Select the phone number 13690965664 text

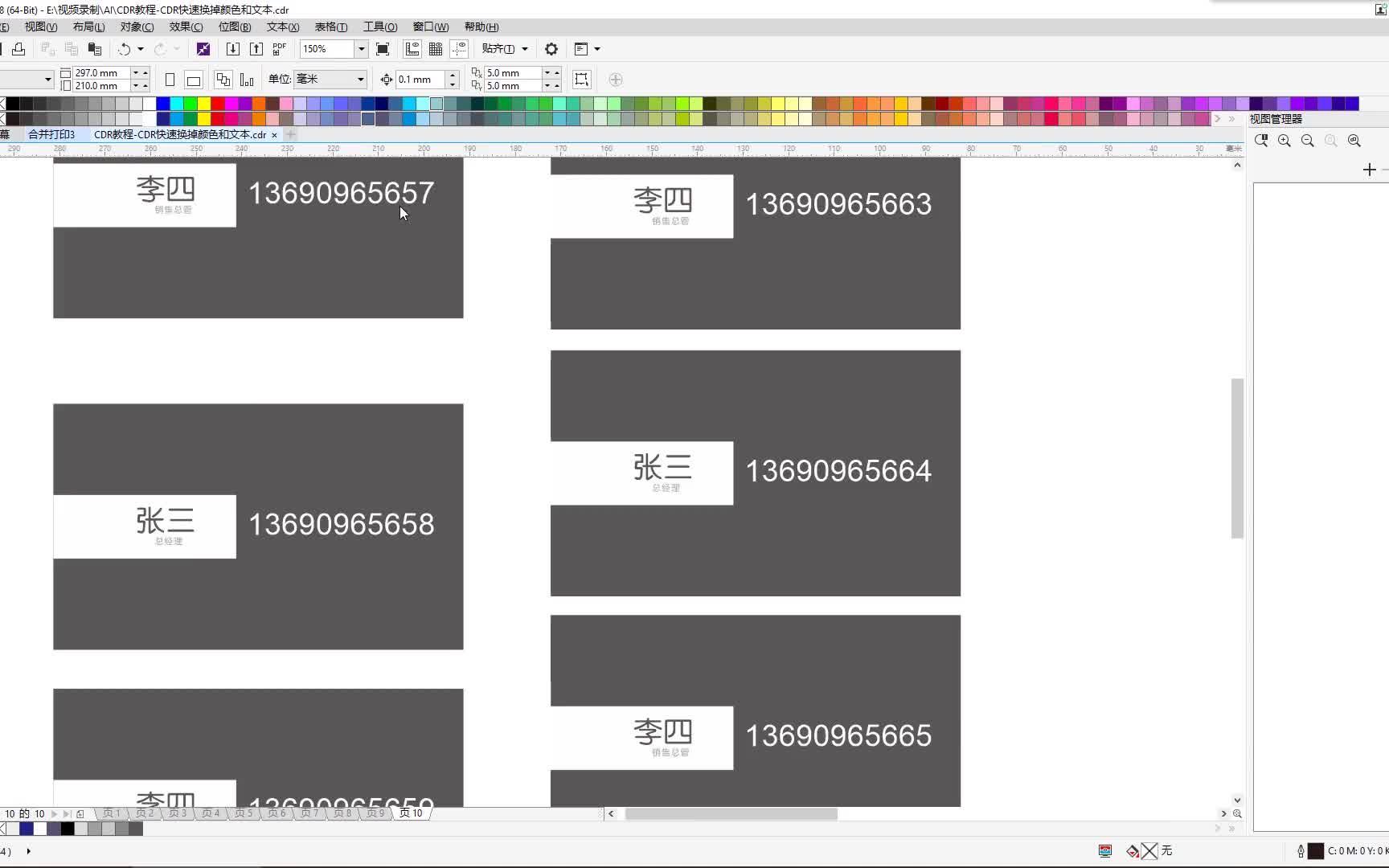pyautogui.click(x=838, y=471)
